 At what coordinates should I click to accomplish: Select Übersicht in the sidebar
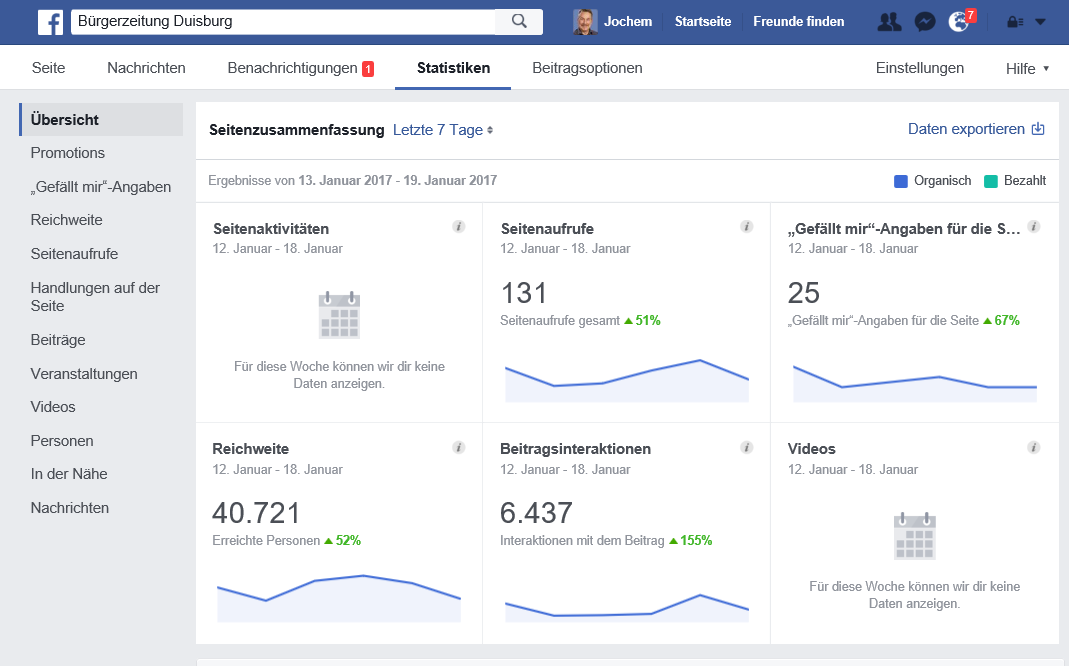point(102,119)
